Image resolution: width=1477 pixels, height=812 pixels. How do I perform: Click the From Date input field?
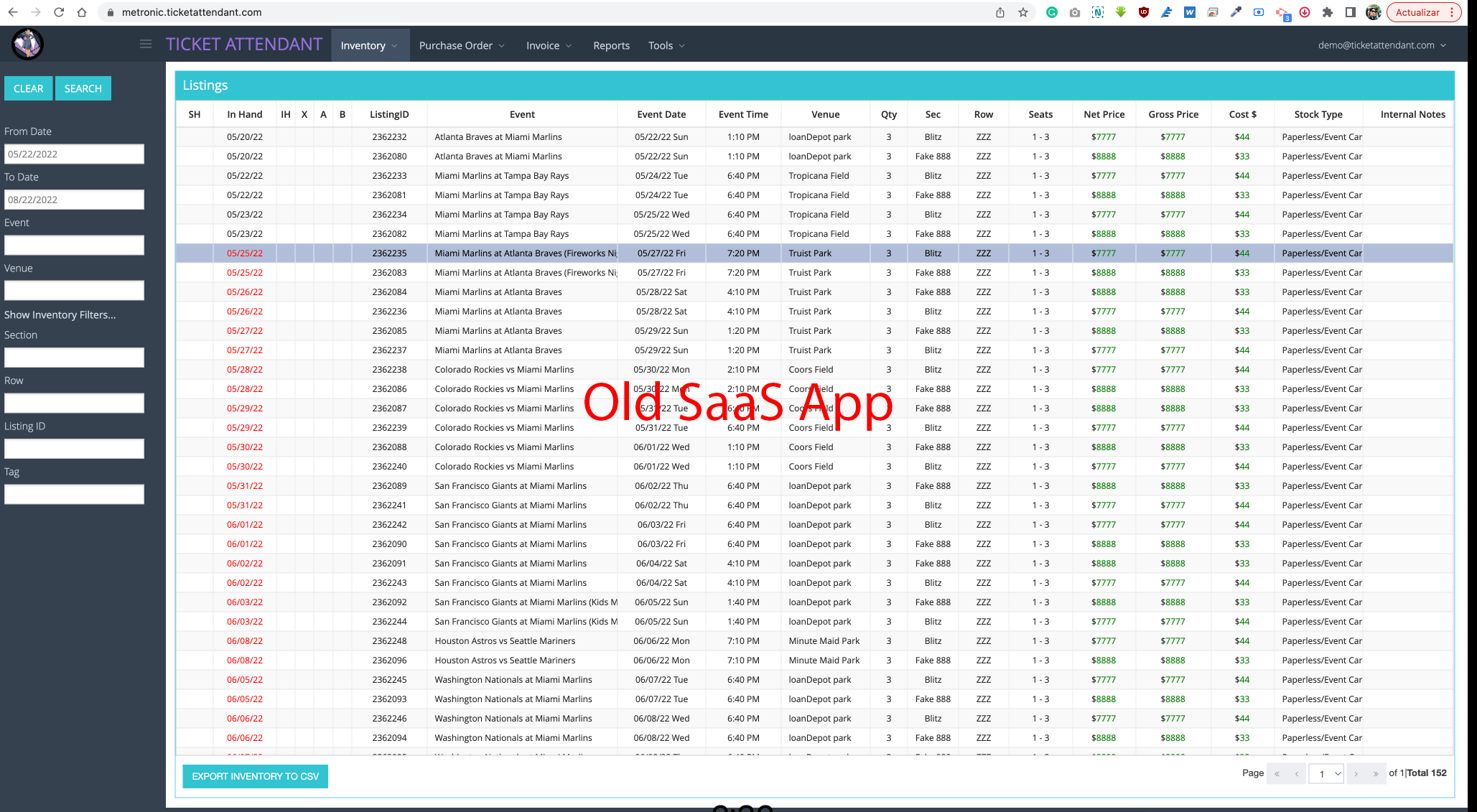click(x=74, y=154)
